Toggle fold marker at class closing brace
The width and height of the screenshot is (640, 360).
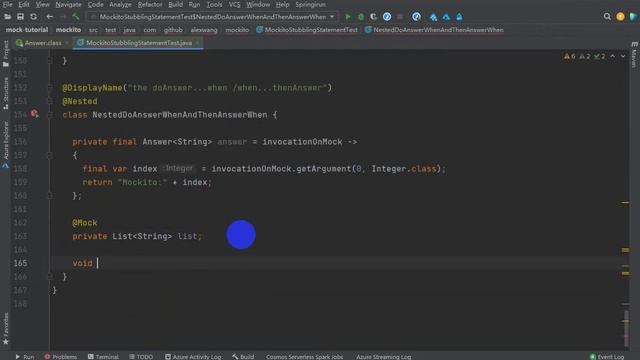pyautogui.click(x=50, y=277)
